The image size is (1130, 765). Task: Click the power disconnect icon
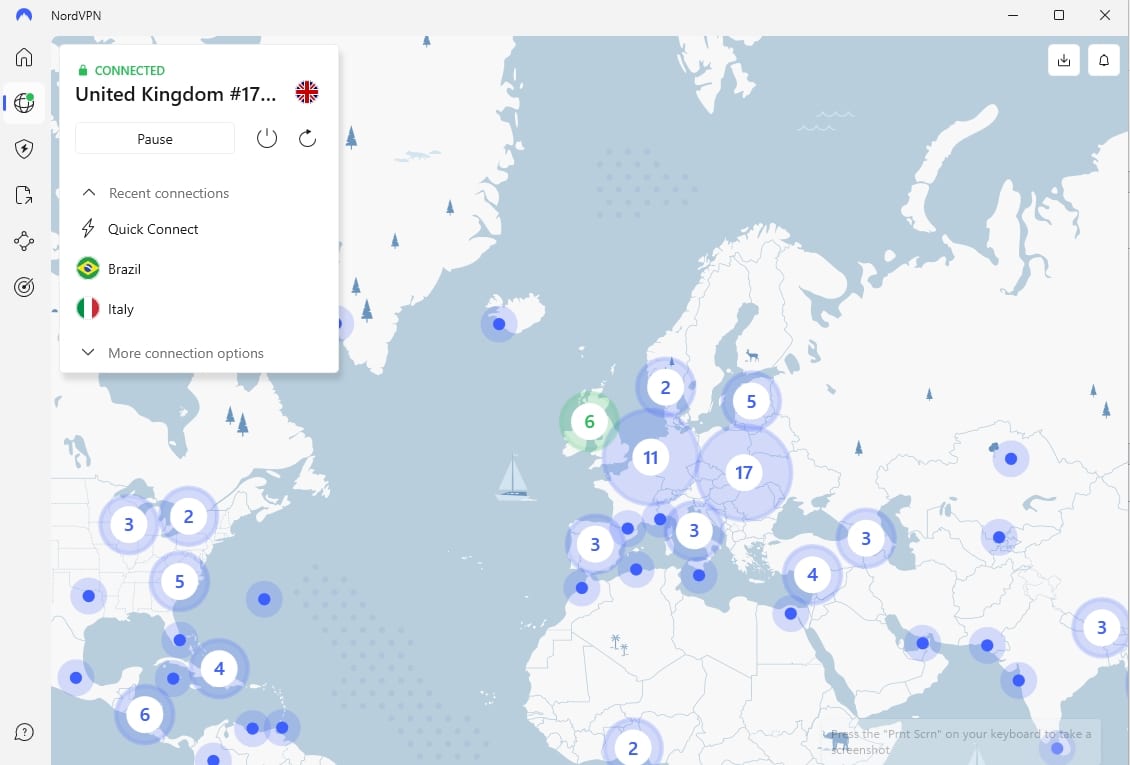[x=267, y=138]
